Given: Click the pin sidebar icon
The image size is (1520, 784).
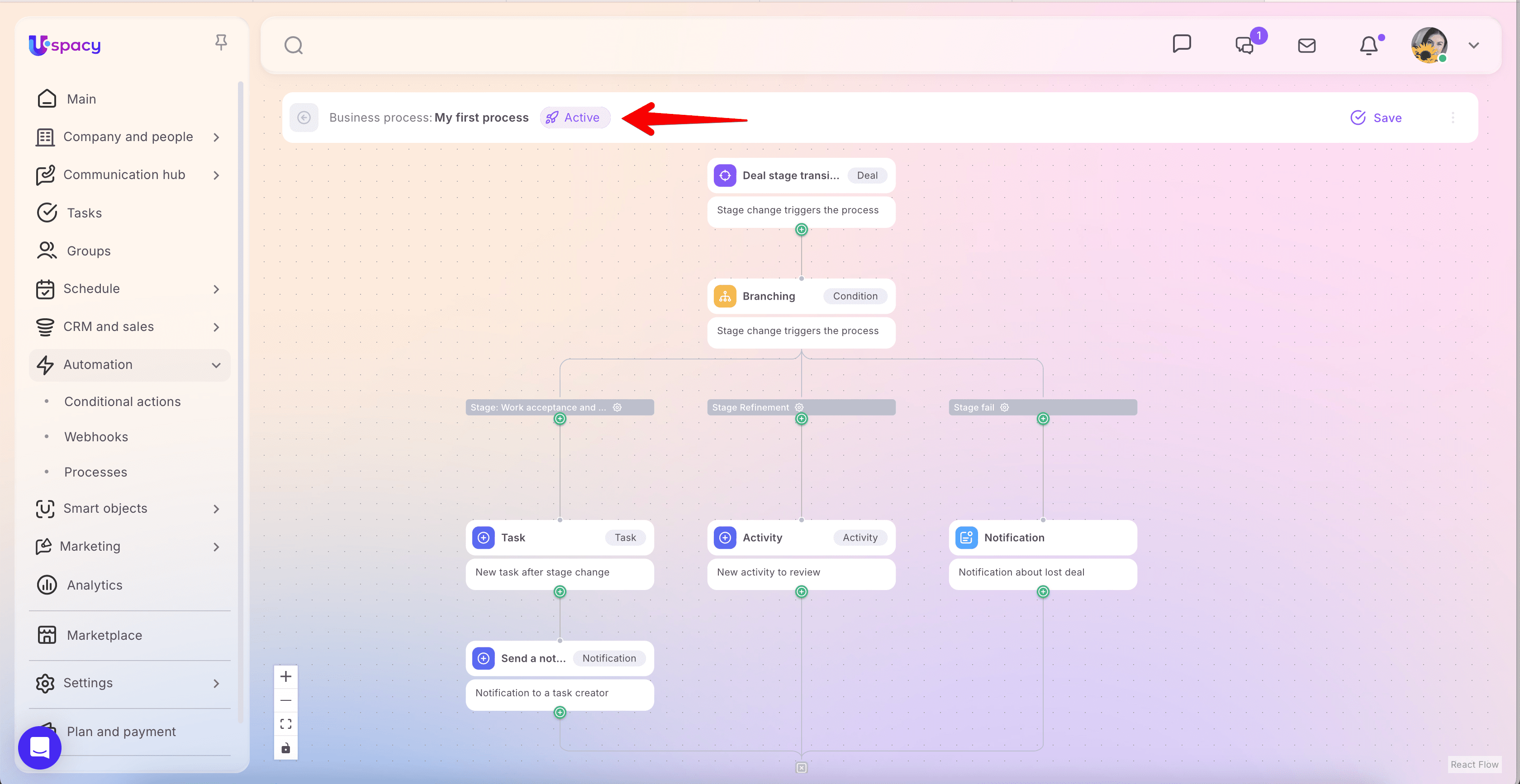Looking at the screenshot, I should point(221,43).
